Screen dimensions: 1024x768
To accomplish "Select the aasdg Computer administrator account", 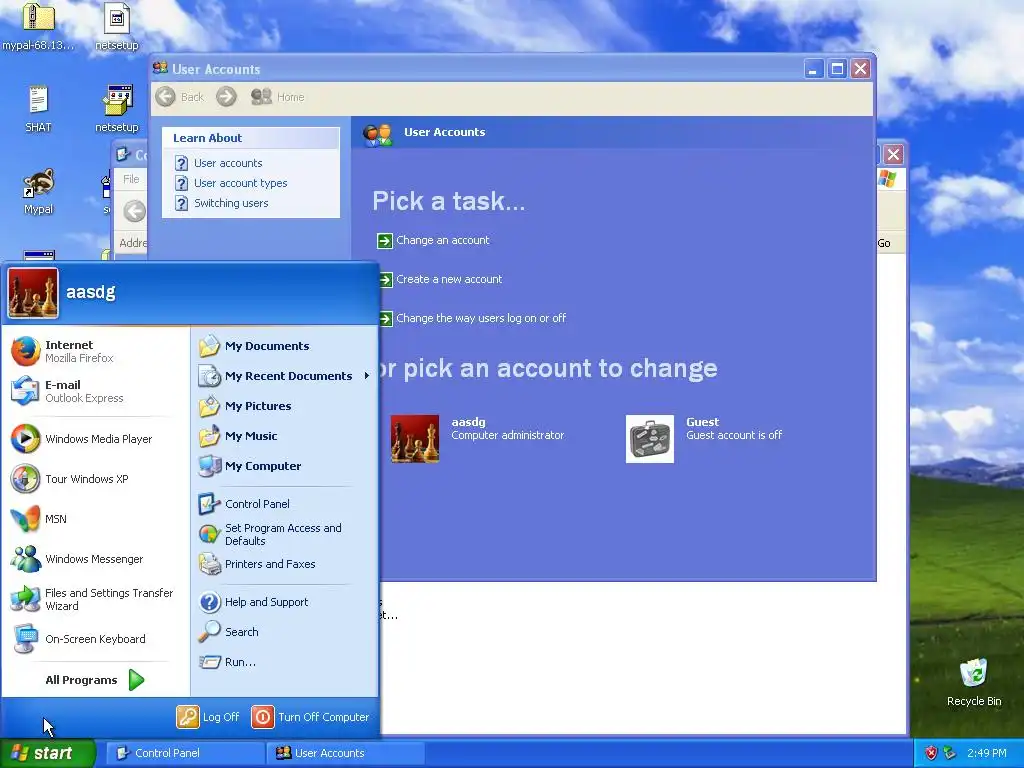I will 477,438.
